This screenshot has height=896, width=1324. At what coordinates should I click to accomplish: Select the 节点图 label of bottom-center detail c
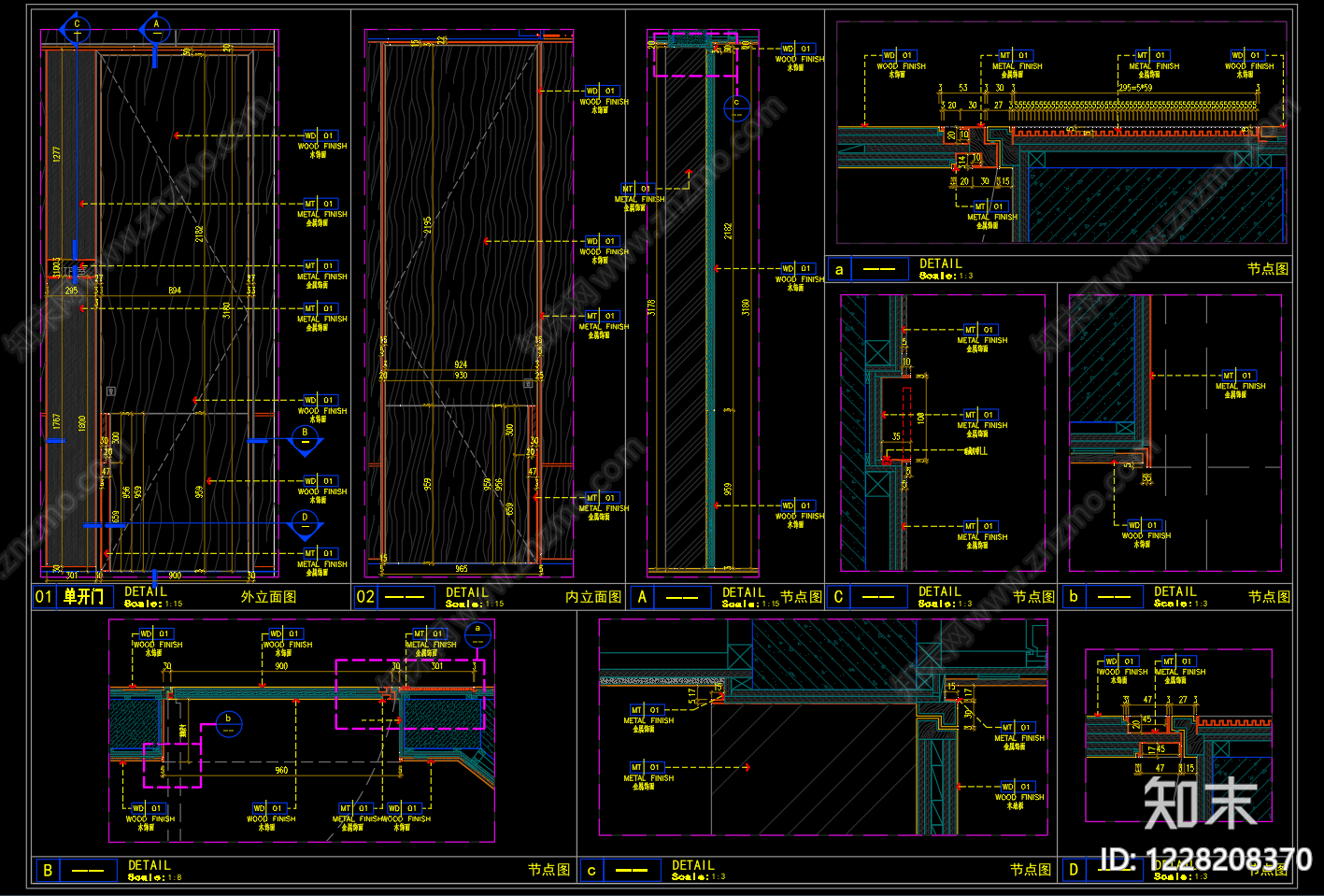[1031, 870]
